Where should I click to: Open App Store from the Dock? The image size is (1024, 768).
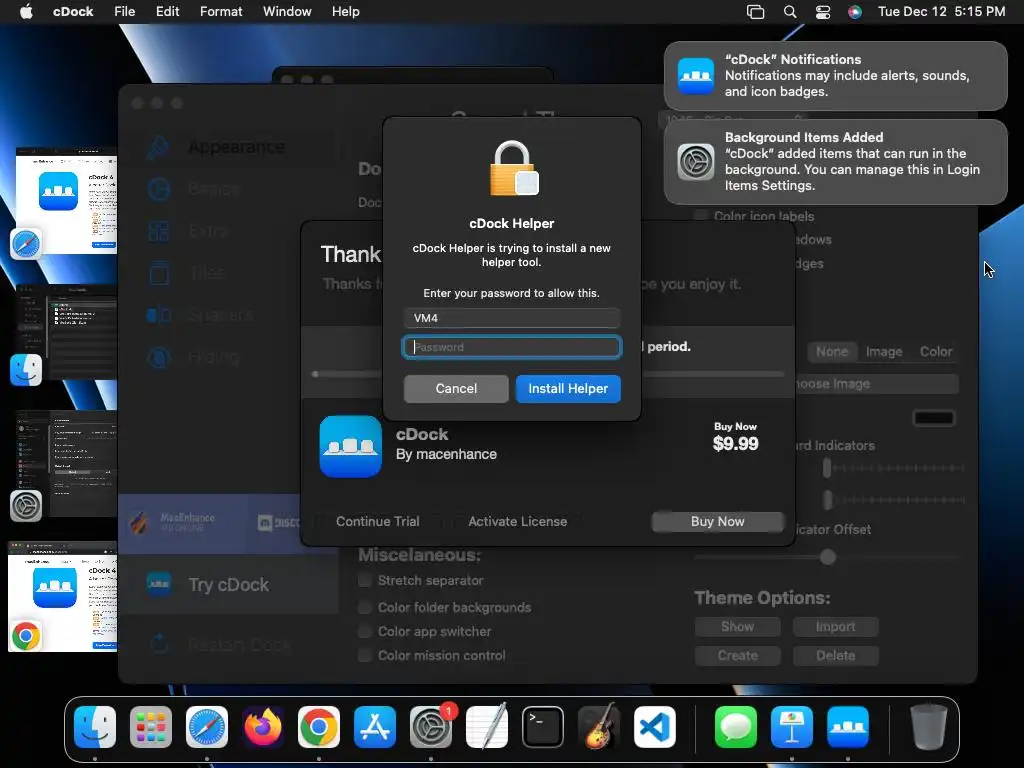[375, 727]
